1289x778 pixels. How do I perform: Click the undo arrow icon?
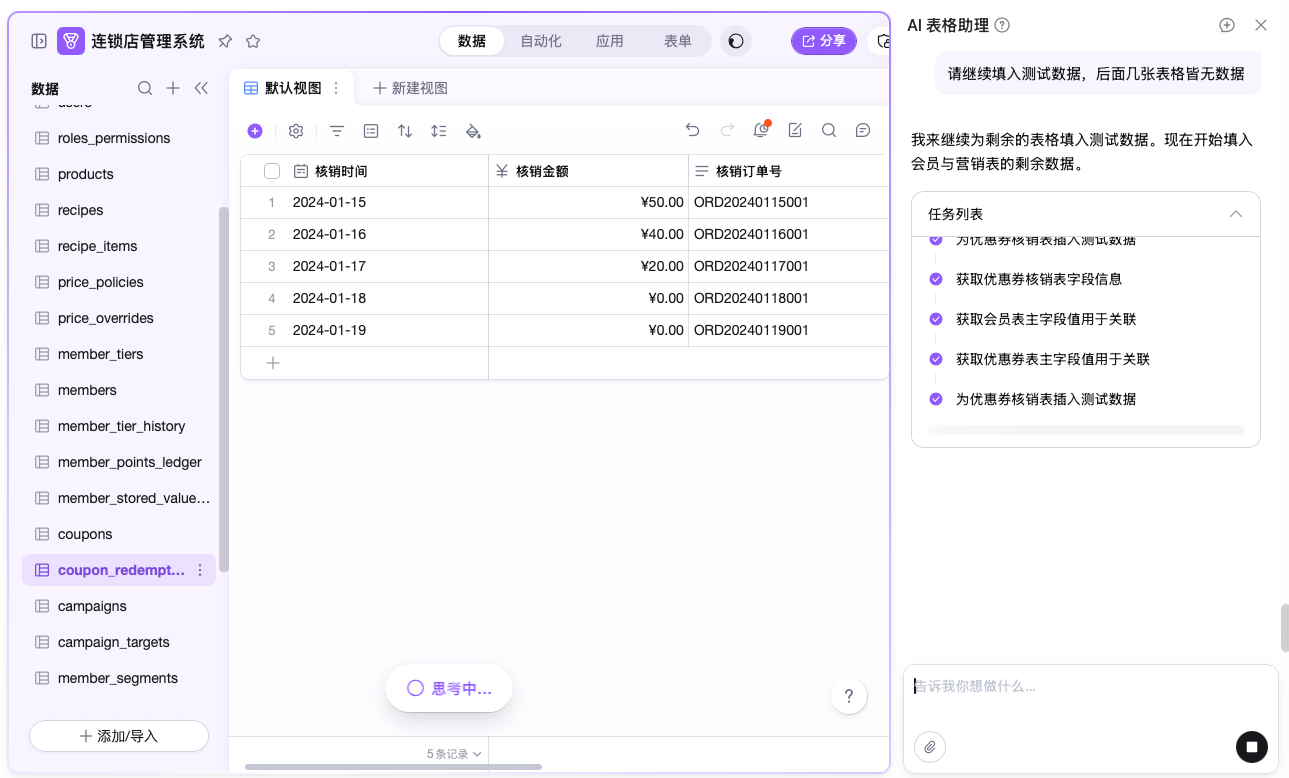(x=692, y=130)
